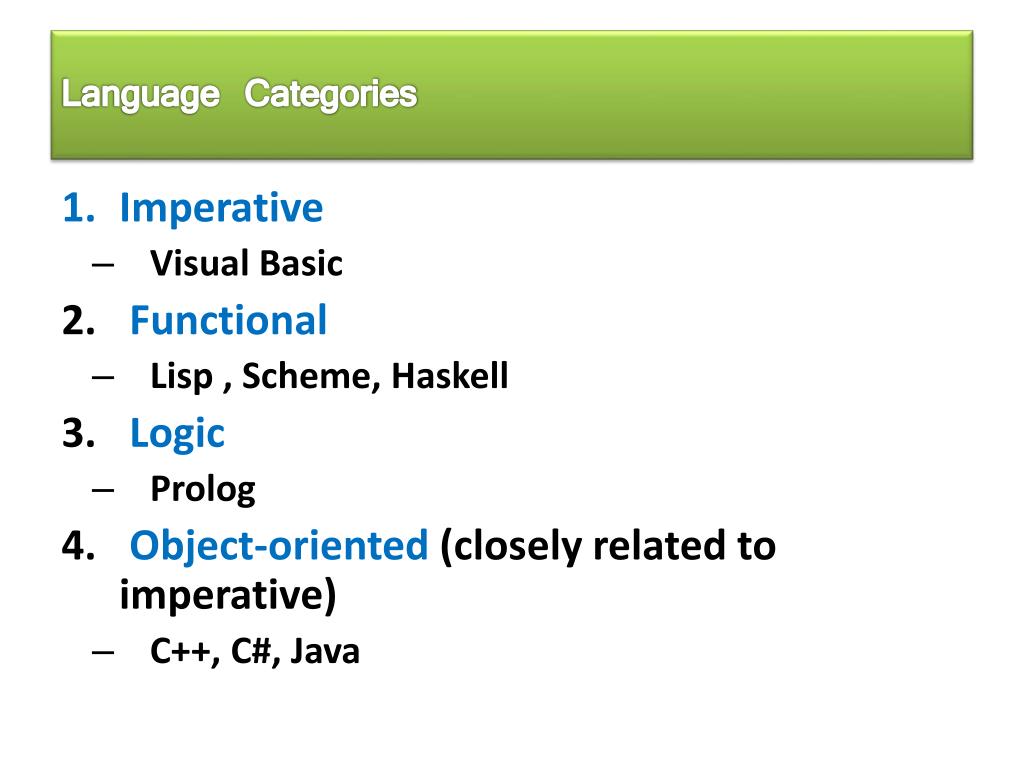Click the Prolog bullet text
Viewport: 1024px width, 768px height.
[203, 490]
